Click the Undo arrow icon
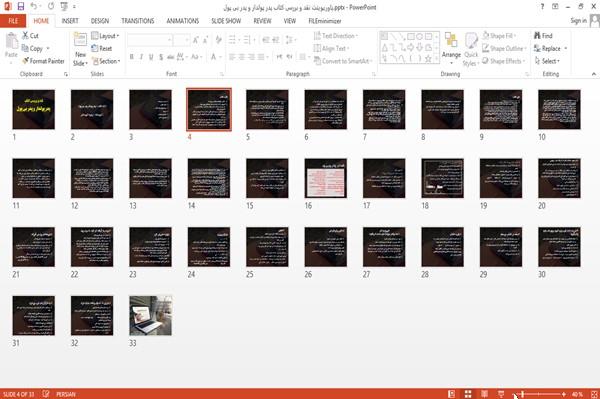Image resolution: width=600 pixels, height=399 pixels. [x=34, y=6]
